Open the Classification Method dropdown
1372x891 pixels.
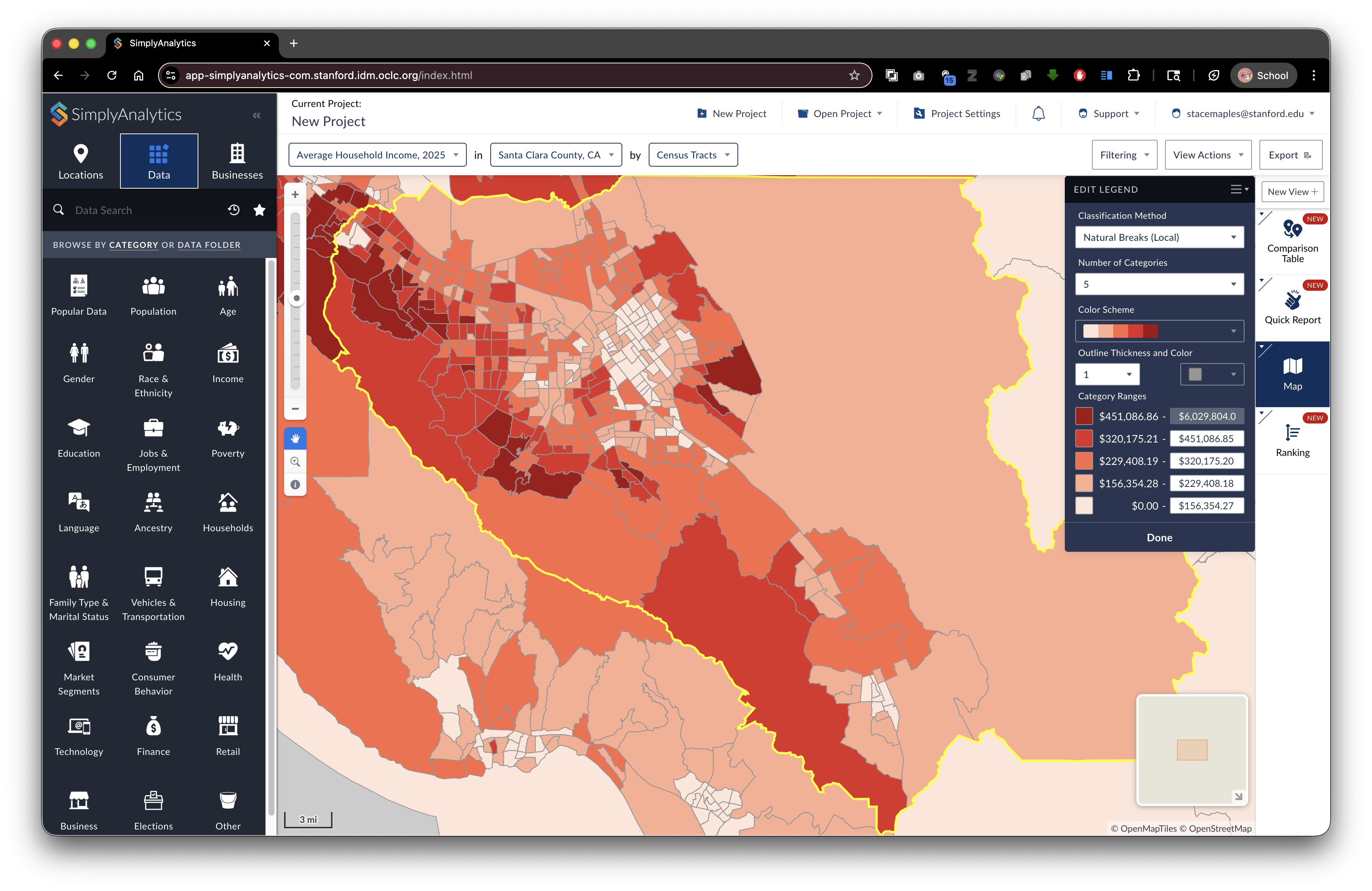1159,237
